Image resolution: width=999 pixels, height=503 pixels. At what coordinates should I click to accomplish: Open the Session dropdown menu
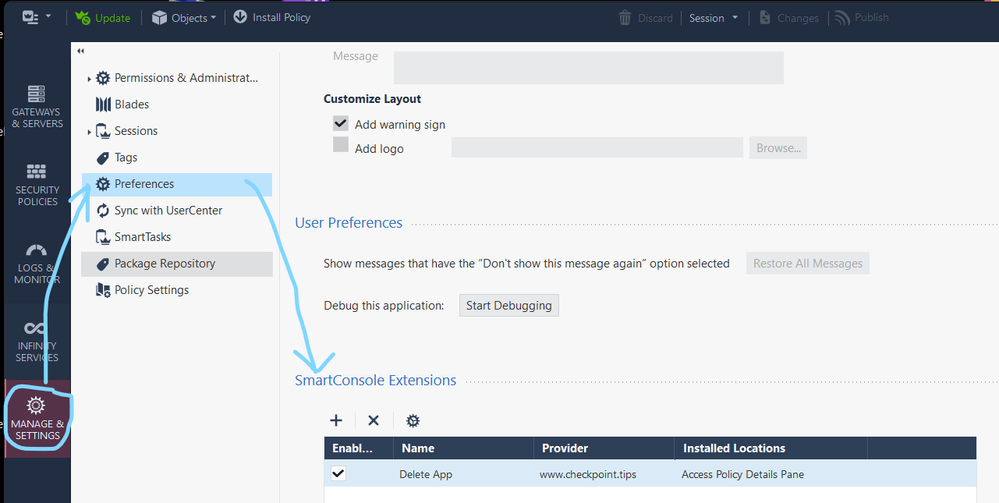[x=714, y=18]
